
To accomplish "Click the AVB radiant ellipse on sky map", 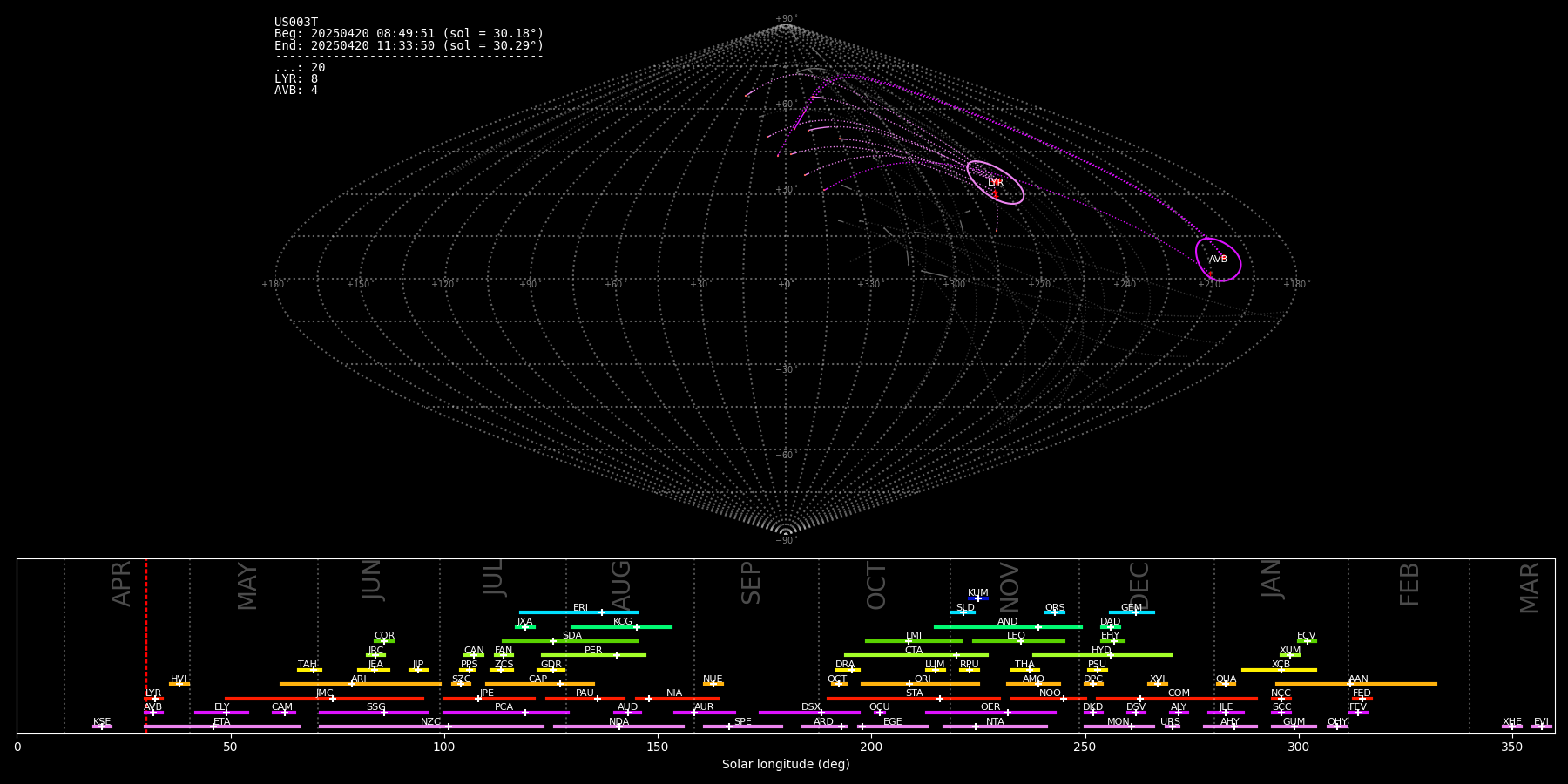I will click(1218, 260).
